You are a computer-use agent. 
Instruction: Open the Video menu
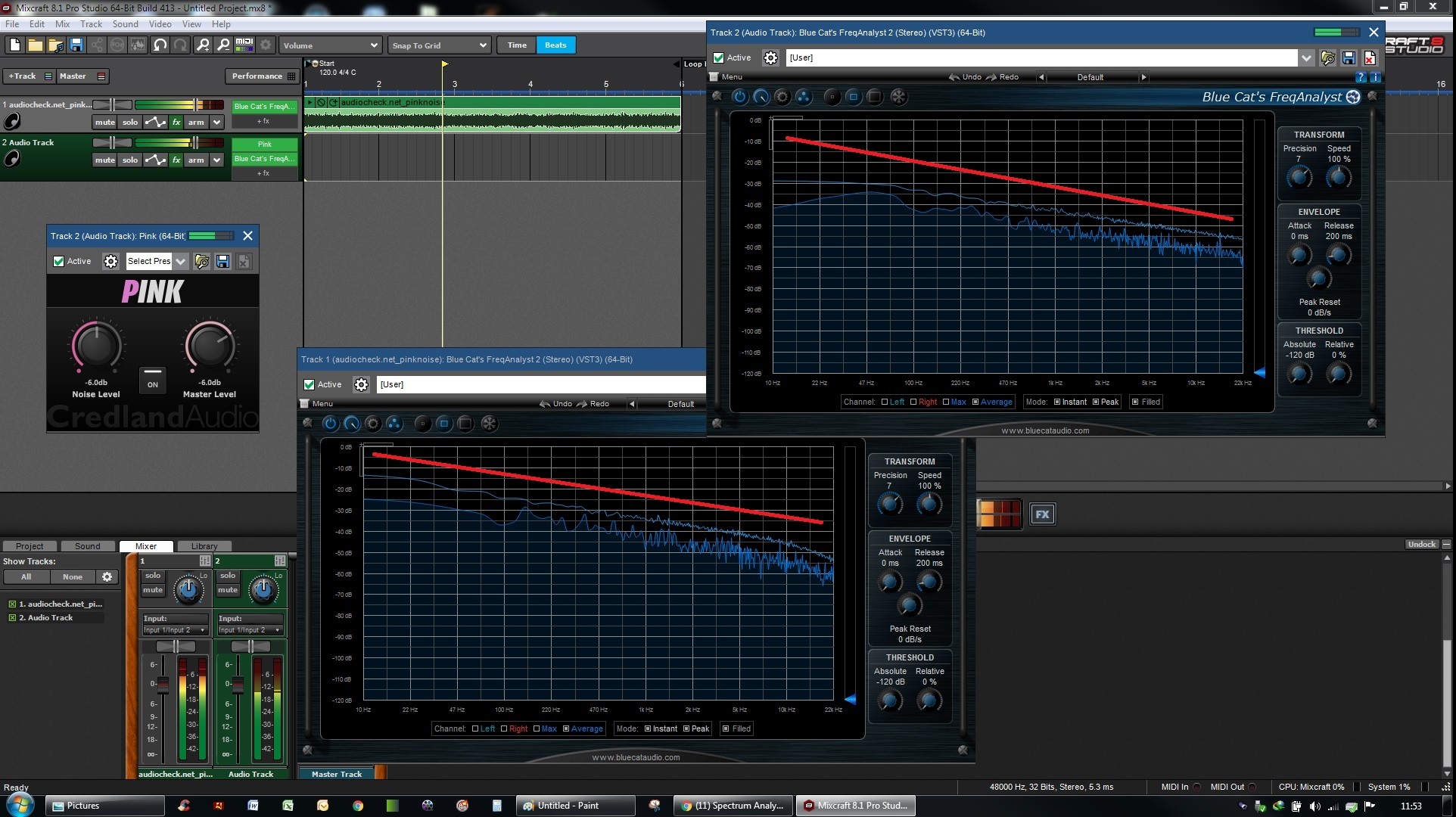[x=160, y=24]
